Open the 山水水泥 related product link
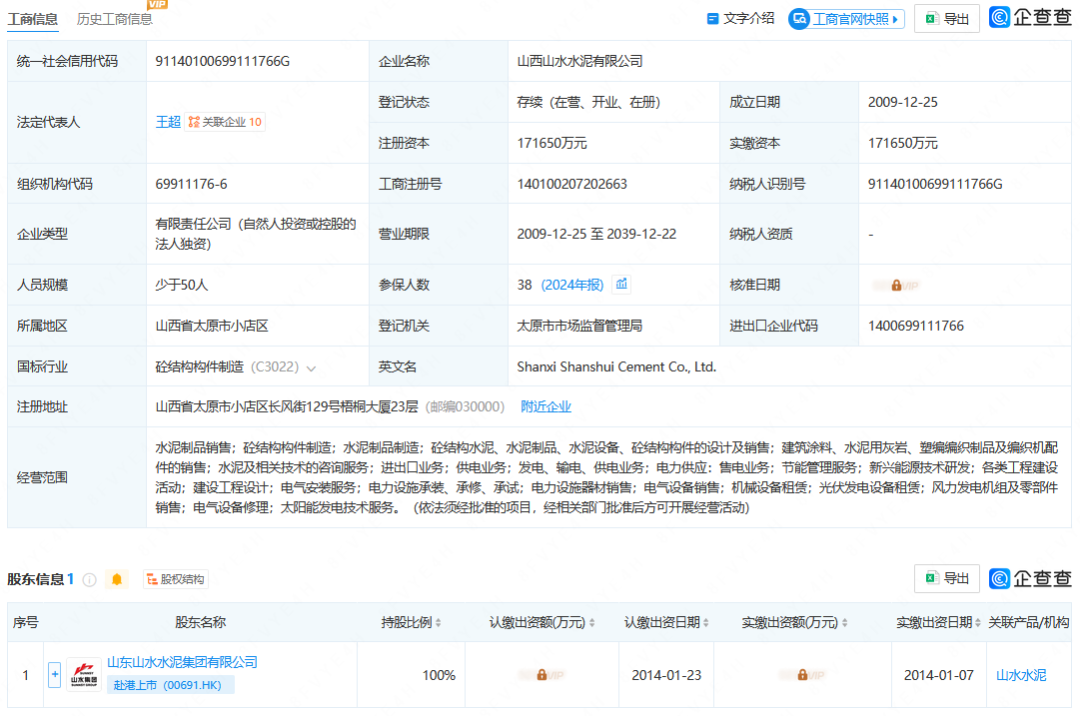Image resolution: width=1080 pixels, height=716 pixels. click(x=1021, y=675)
